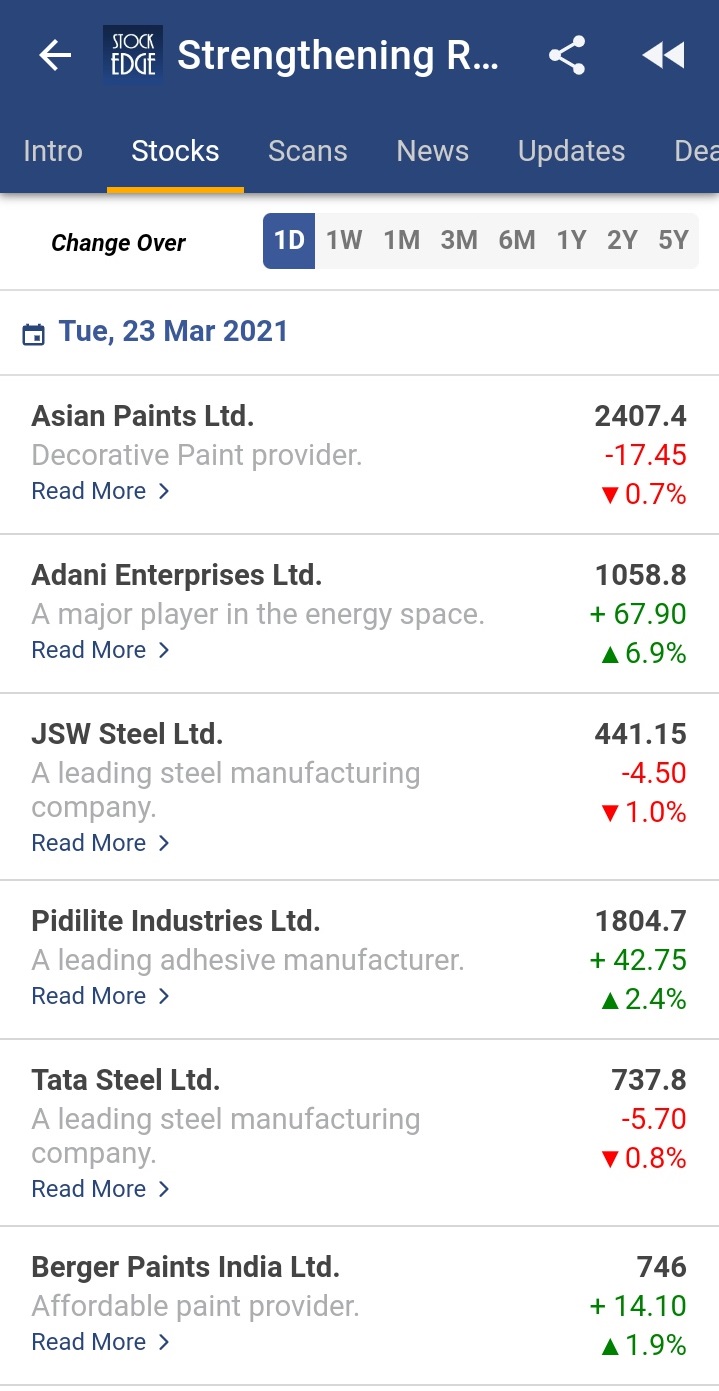Image resolution: width=719 pixels, height=1391 pixels.
Task: Tap the red down-arrow indicator for Asian Paints
Action: [611, 494]
